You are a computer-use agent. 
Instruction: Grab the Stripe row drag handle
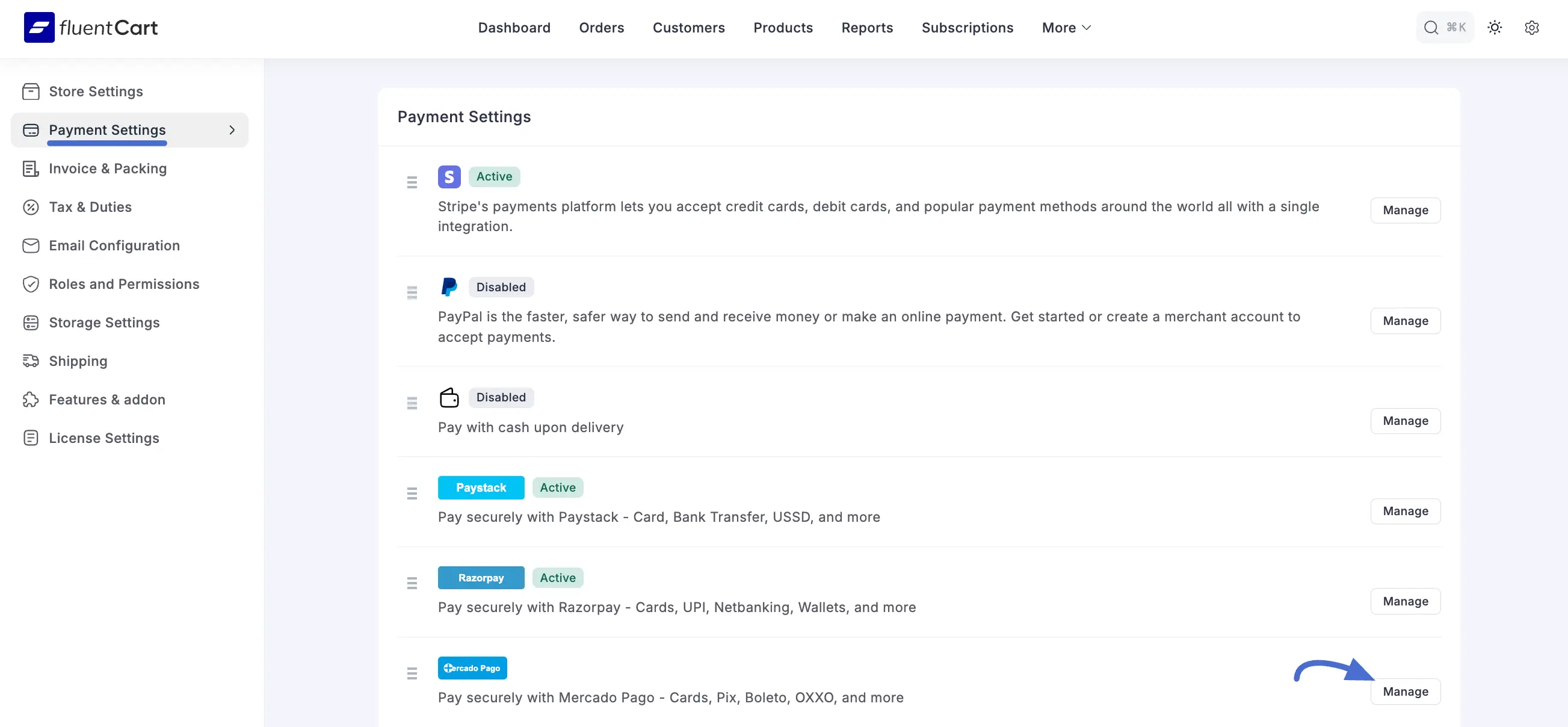412,182
